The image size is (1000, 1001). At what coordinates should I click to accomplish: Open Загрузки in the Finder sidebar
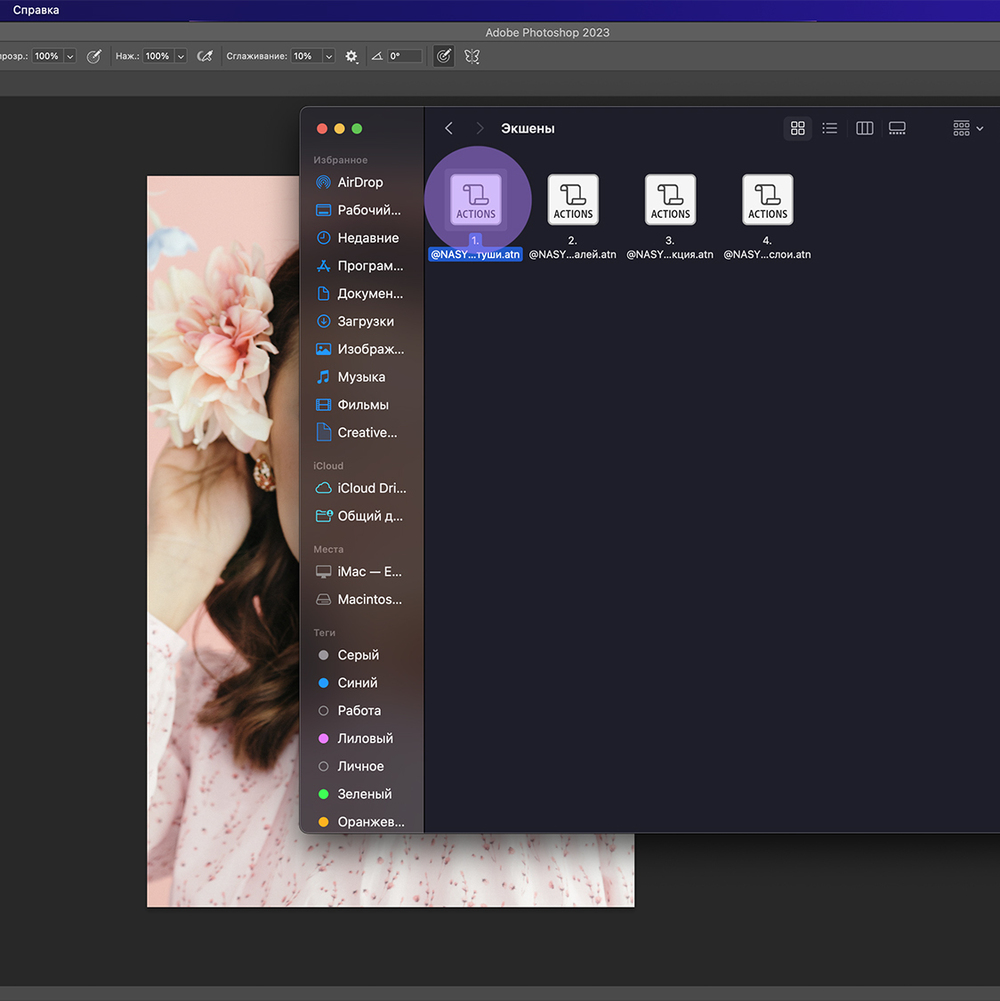[x=365, y=322]
